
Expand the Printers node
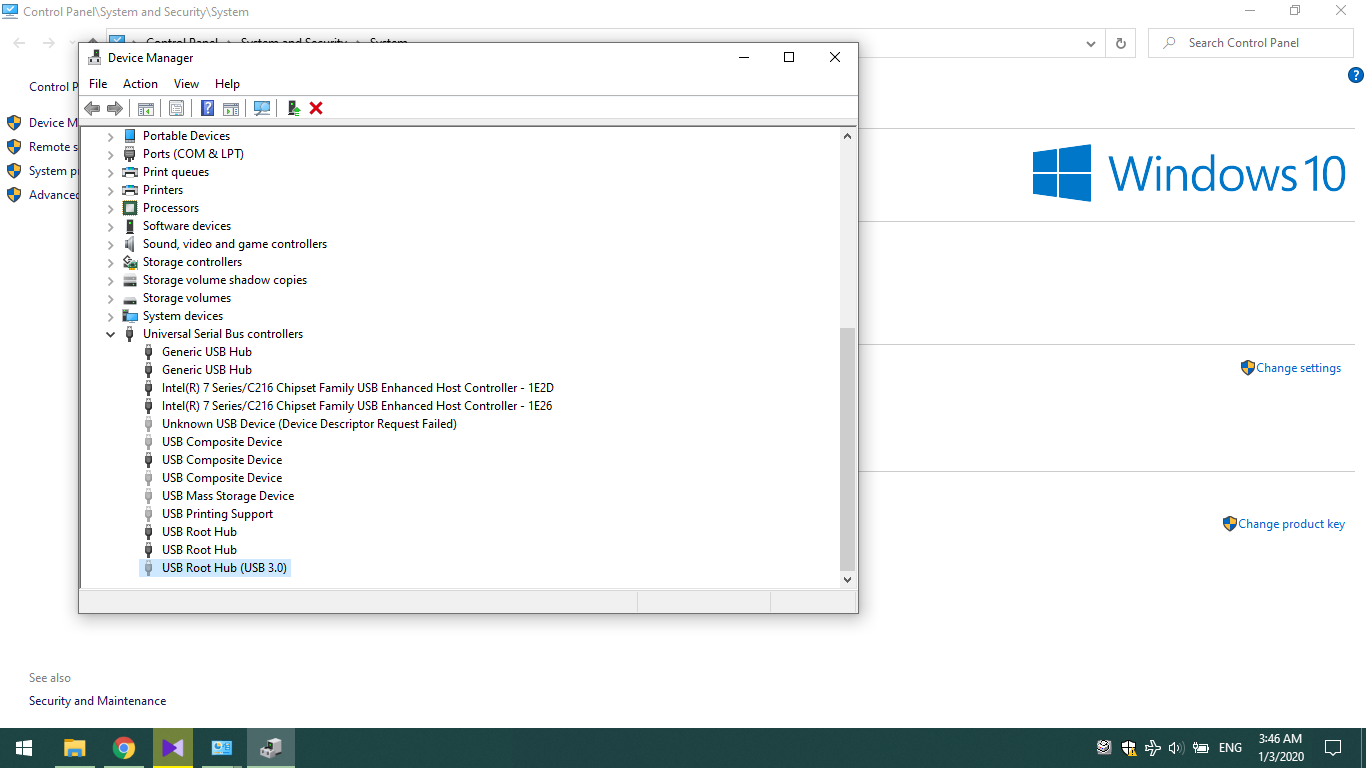(111, 190)
